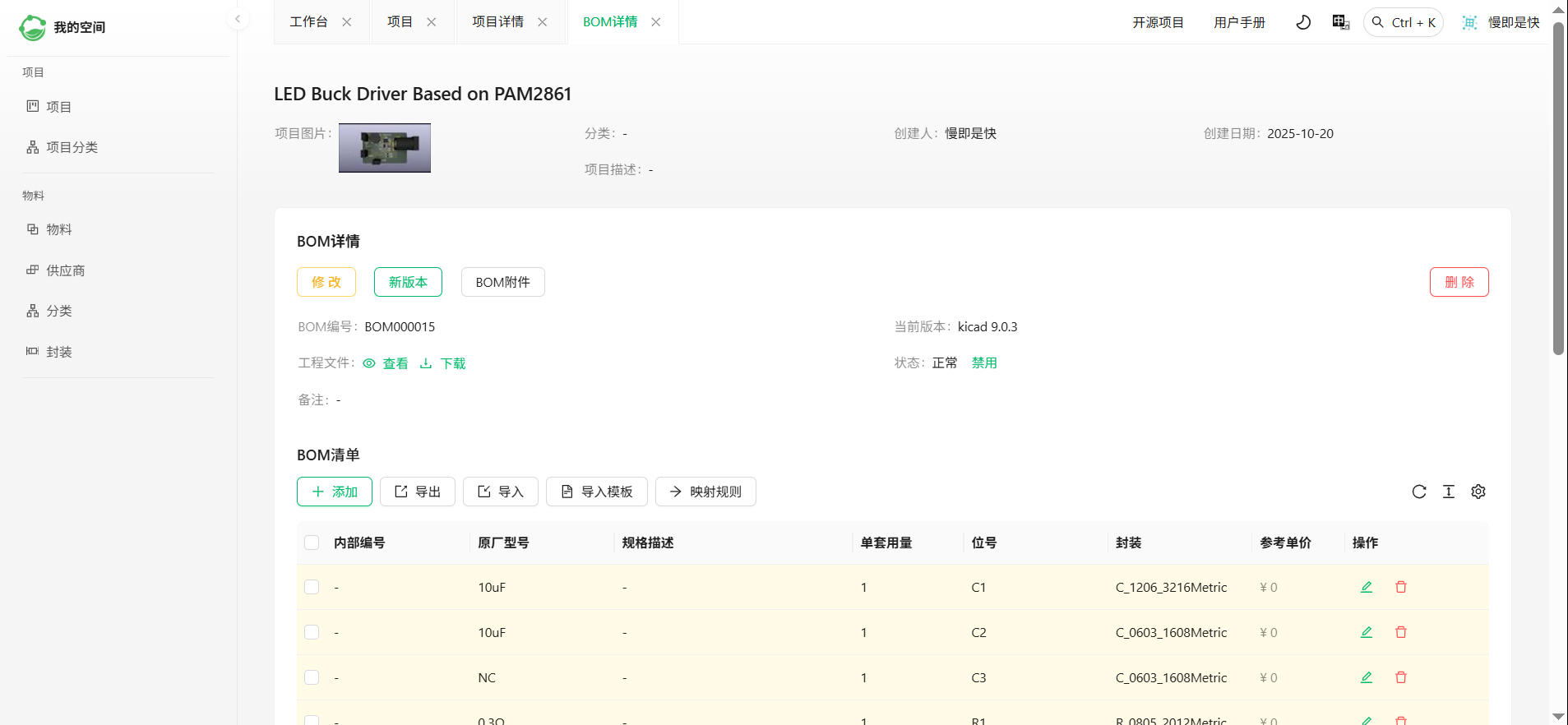Image resolution: width=1568 pixels, height=725 pixels.
Task: Click the table row density icon
Action: pos(1448,492)
